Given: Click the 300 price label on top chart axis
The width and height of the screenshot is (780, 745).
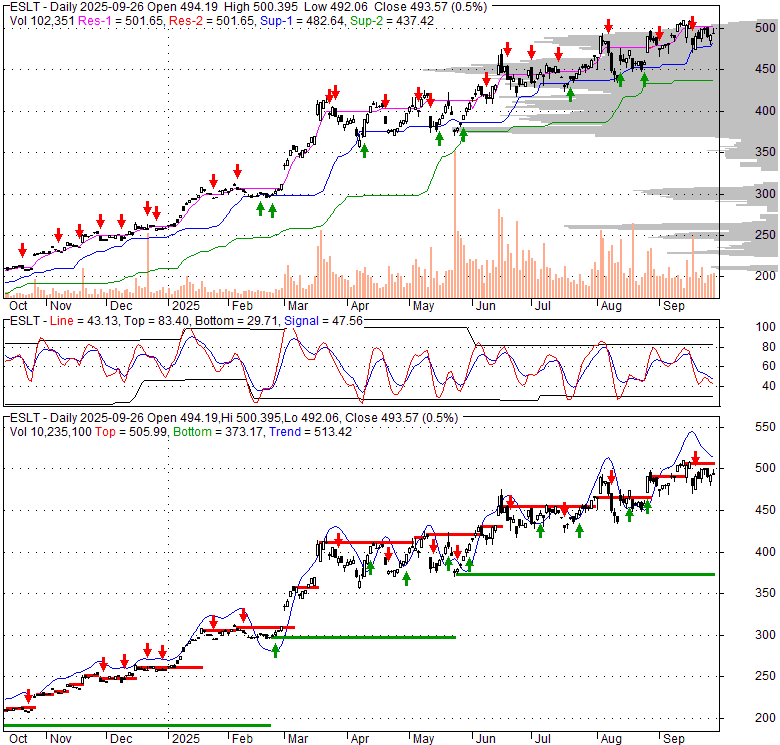Looking at the screenshot, I should click(765, 193).
